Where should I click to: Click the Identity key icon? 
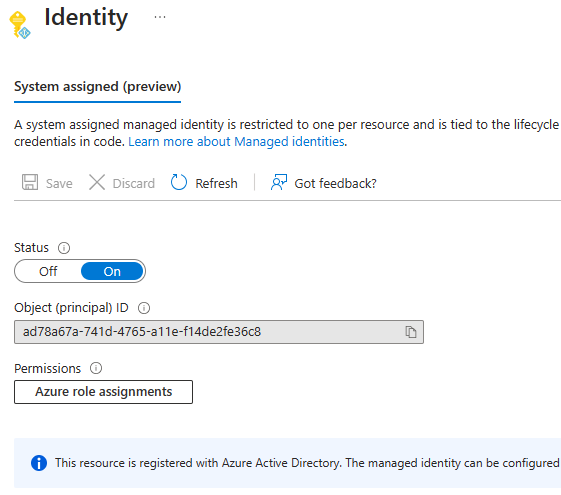pos(20,25)
